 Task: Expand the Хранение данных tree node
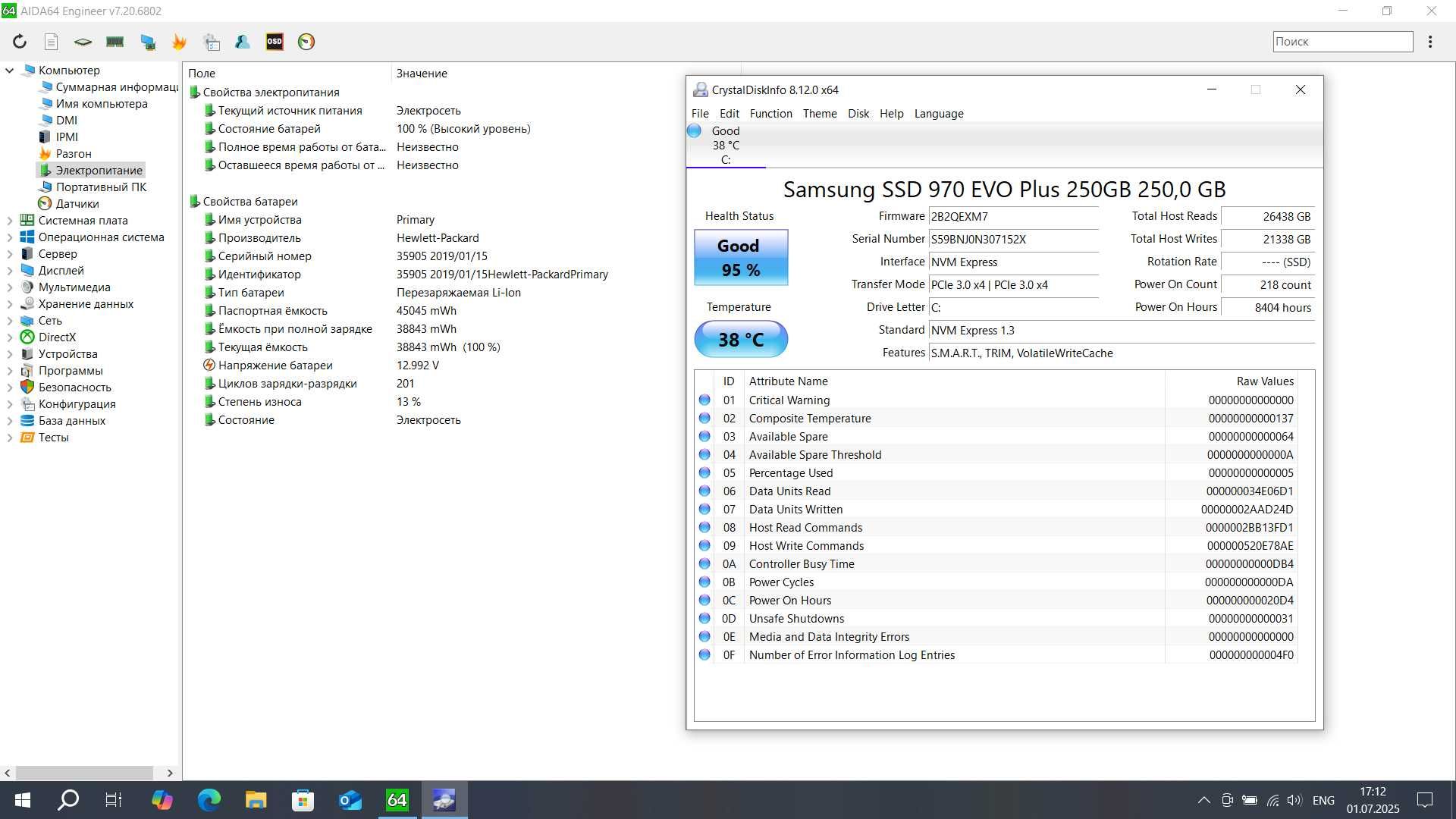[x=9, y=304]
